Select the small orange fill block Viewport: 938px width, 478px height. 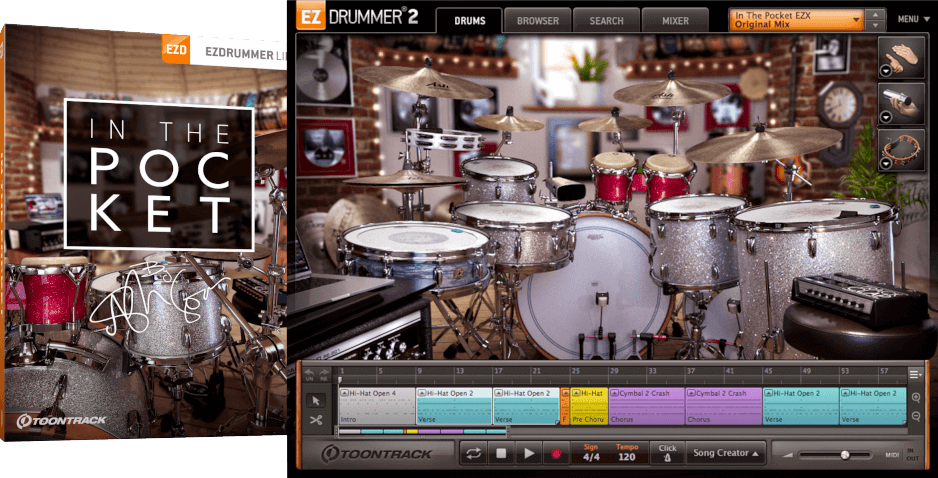[x=565, y=406]
